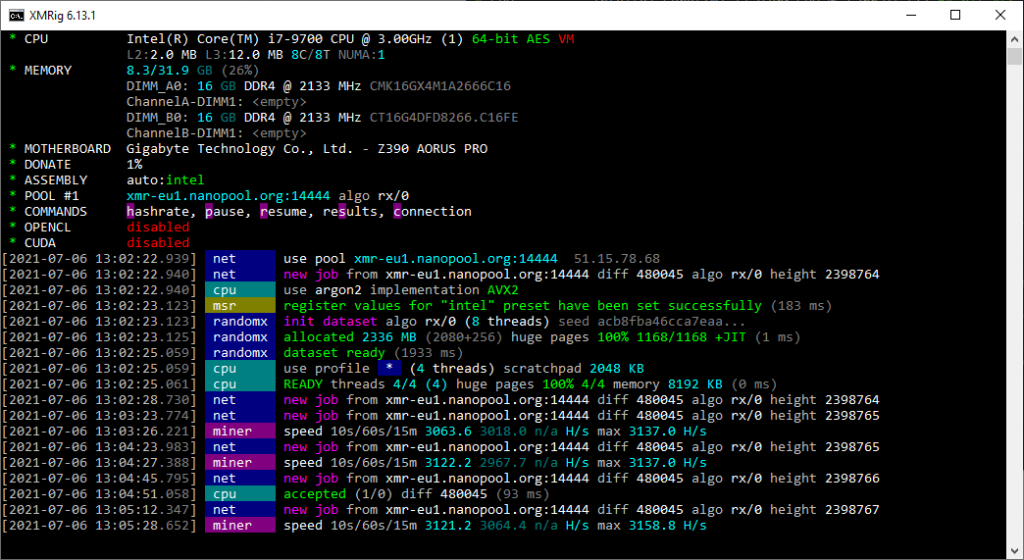Screen dimensions: 1024x560
Task: Click the highlighted c in connection
Action: [x=397, y=211]
